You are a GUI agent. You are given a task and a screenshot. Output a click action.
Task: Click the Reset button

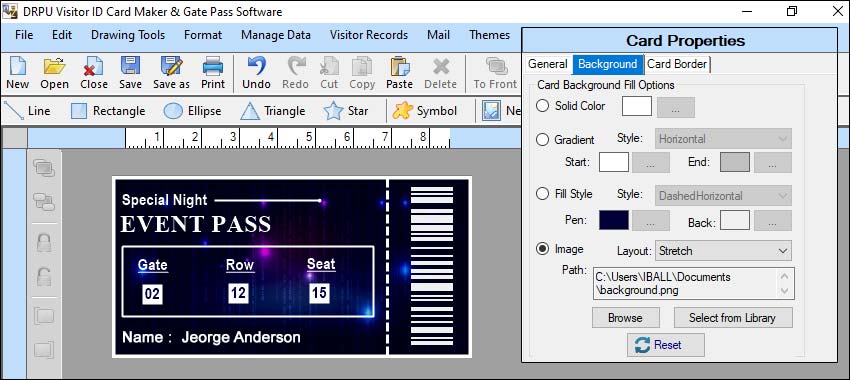tap(666, 345)
